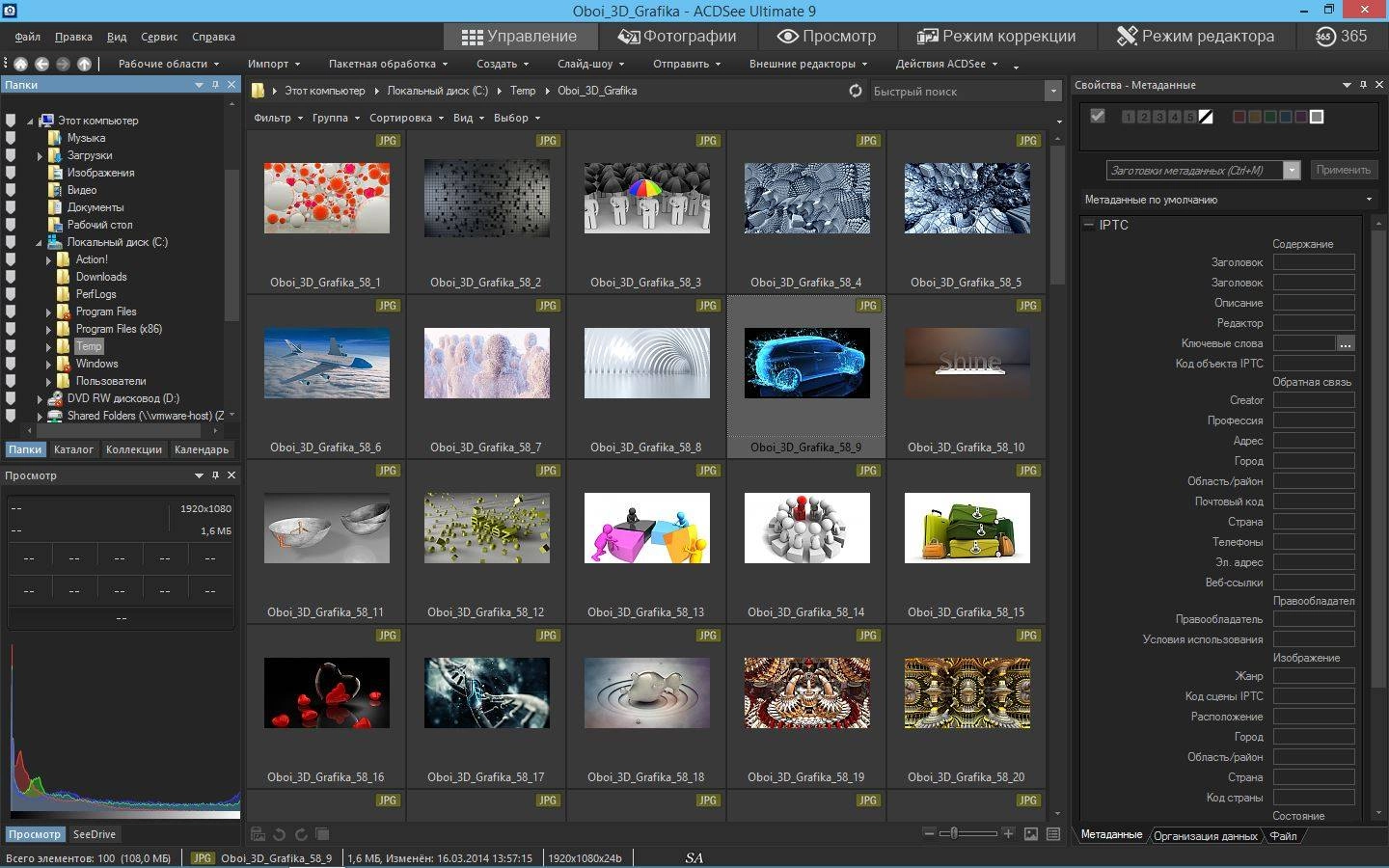Click Внешние редакторы toolbar button
1389x868 pixels.
[808, 64]
